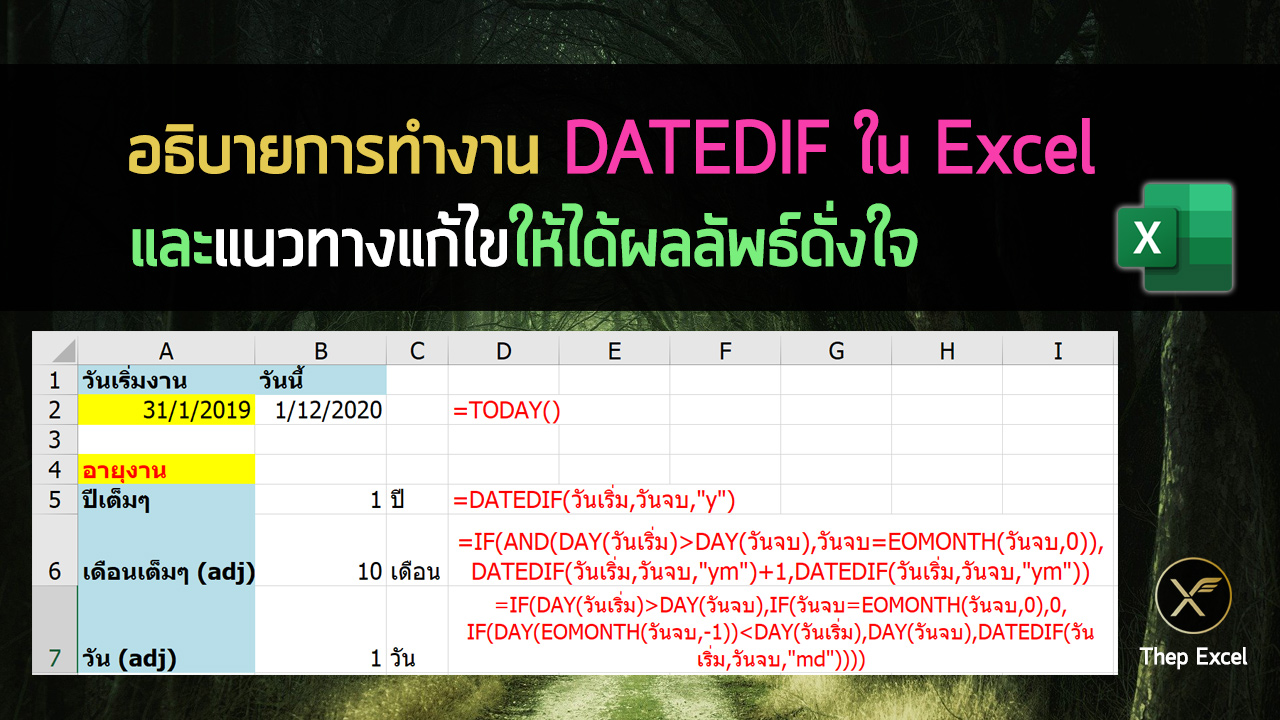Select all cells via corner triangle
1280x720 pixels.
[55, 350]
